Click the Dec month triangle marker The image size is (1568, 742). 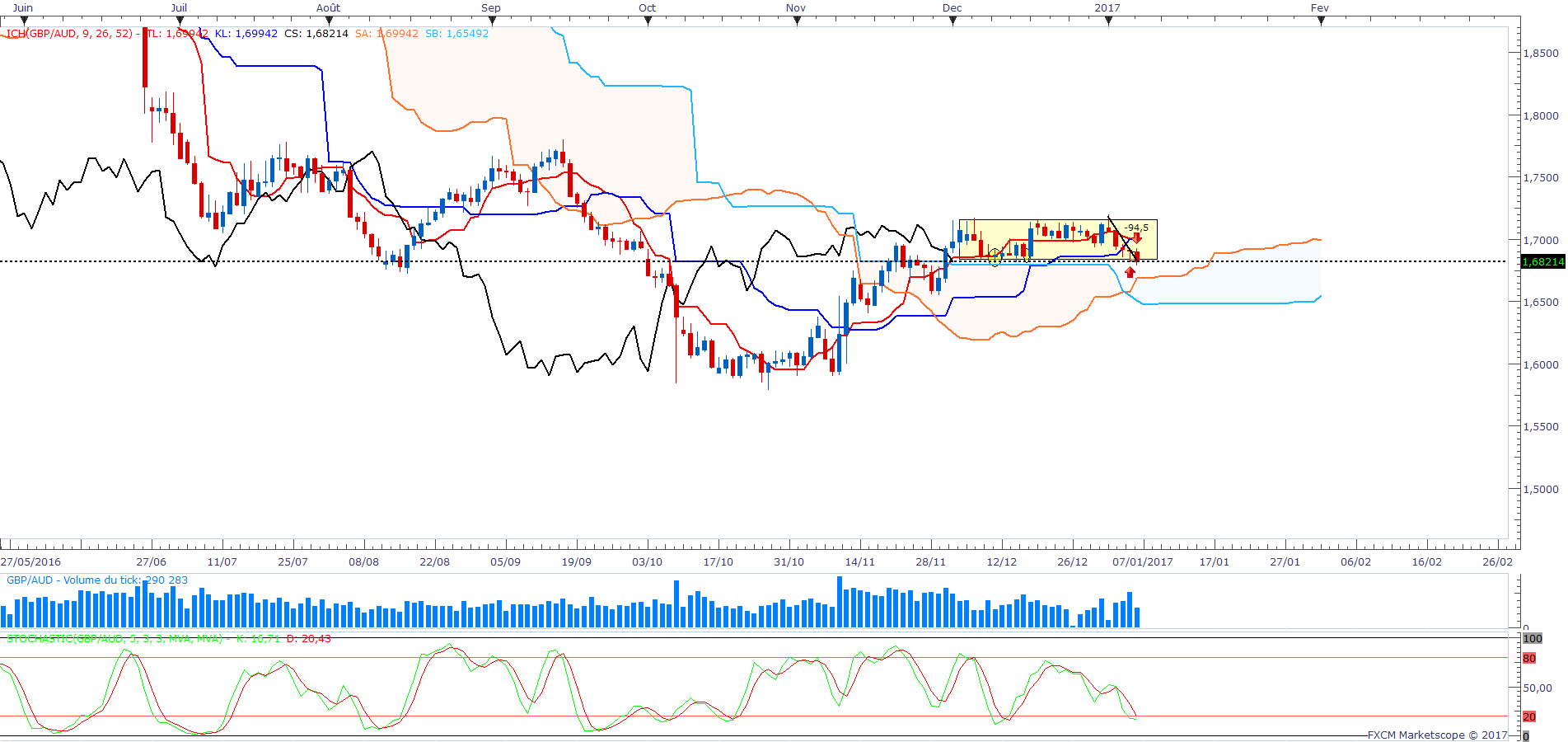(953, 21)
